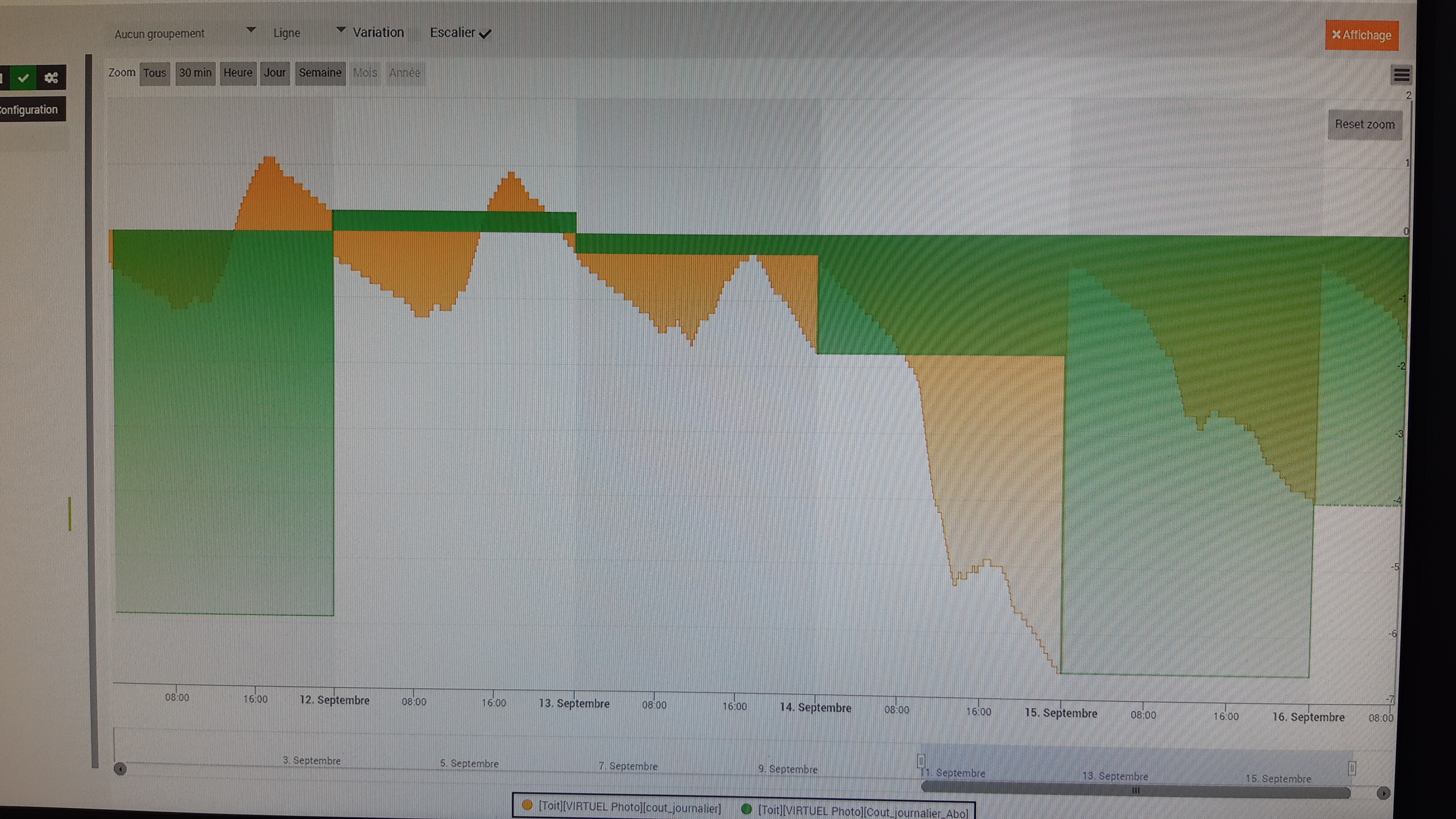
Task: Click the Reset zoom button
Action: pos(1365,124)
